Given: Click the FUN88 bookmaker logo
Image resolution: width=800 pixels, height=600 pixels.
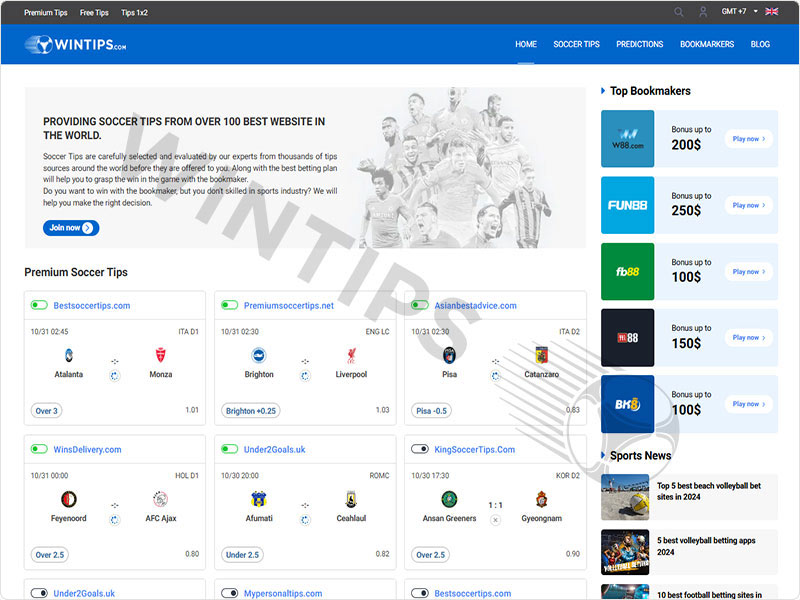Looking at the screenshot, I should 627,205.
